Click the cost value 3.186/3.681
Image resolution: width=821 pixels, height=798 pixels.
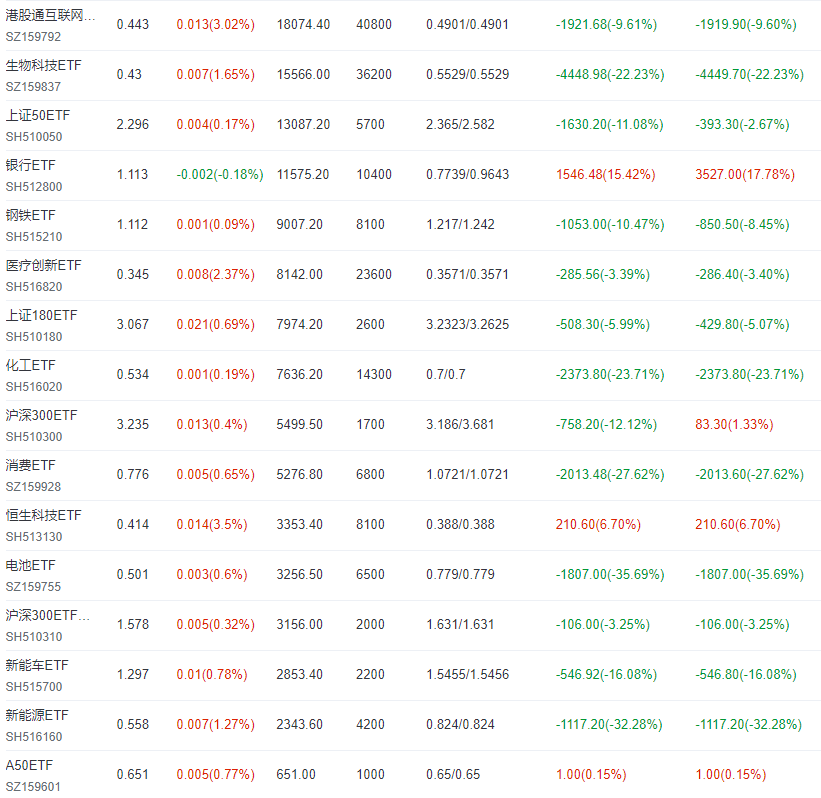[x=460, y=425]
